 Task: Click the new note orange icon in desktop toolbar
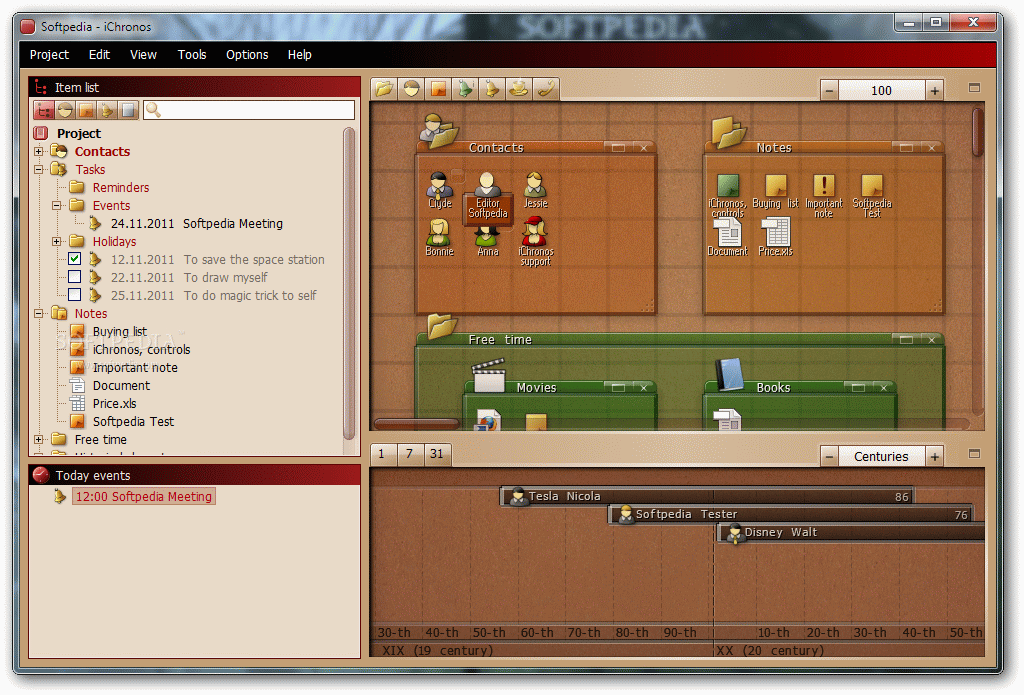438,89
